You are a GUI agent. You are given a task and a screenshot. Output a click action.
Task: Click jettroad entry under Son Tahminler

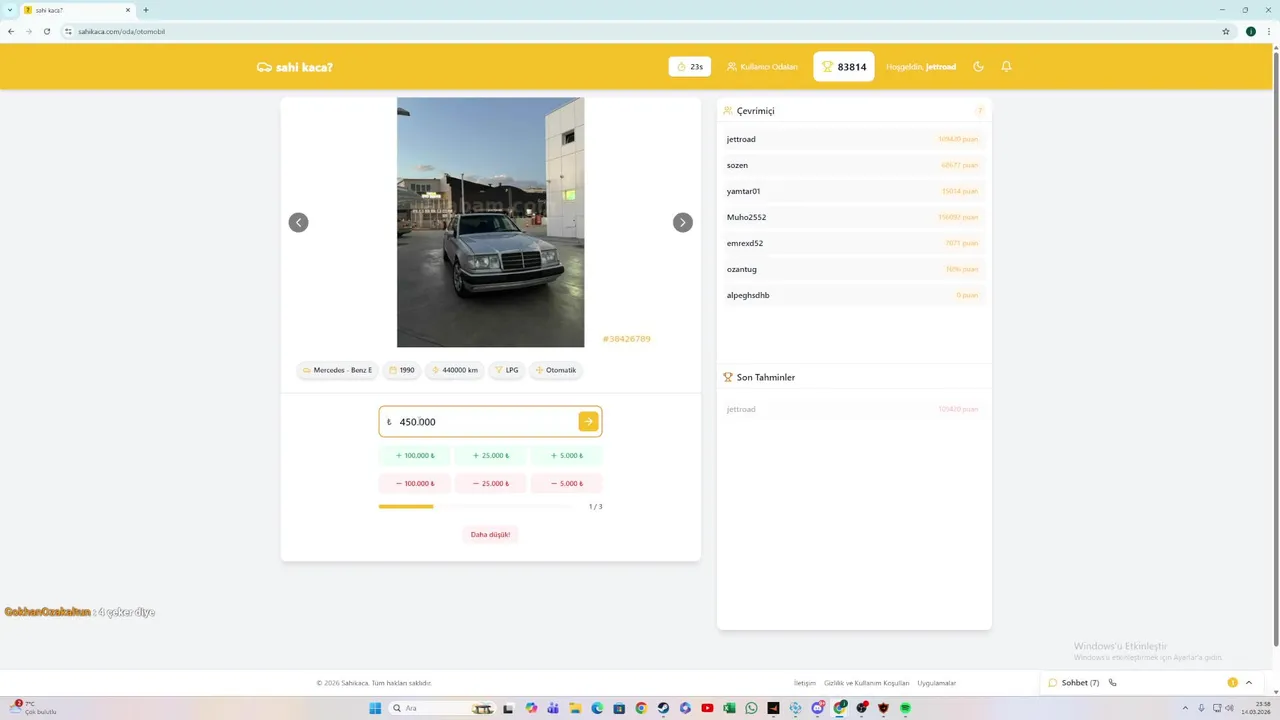(854, 409)
